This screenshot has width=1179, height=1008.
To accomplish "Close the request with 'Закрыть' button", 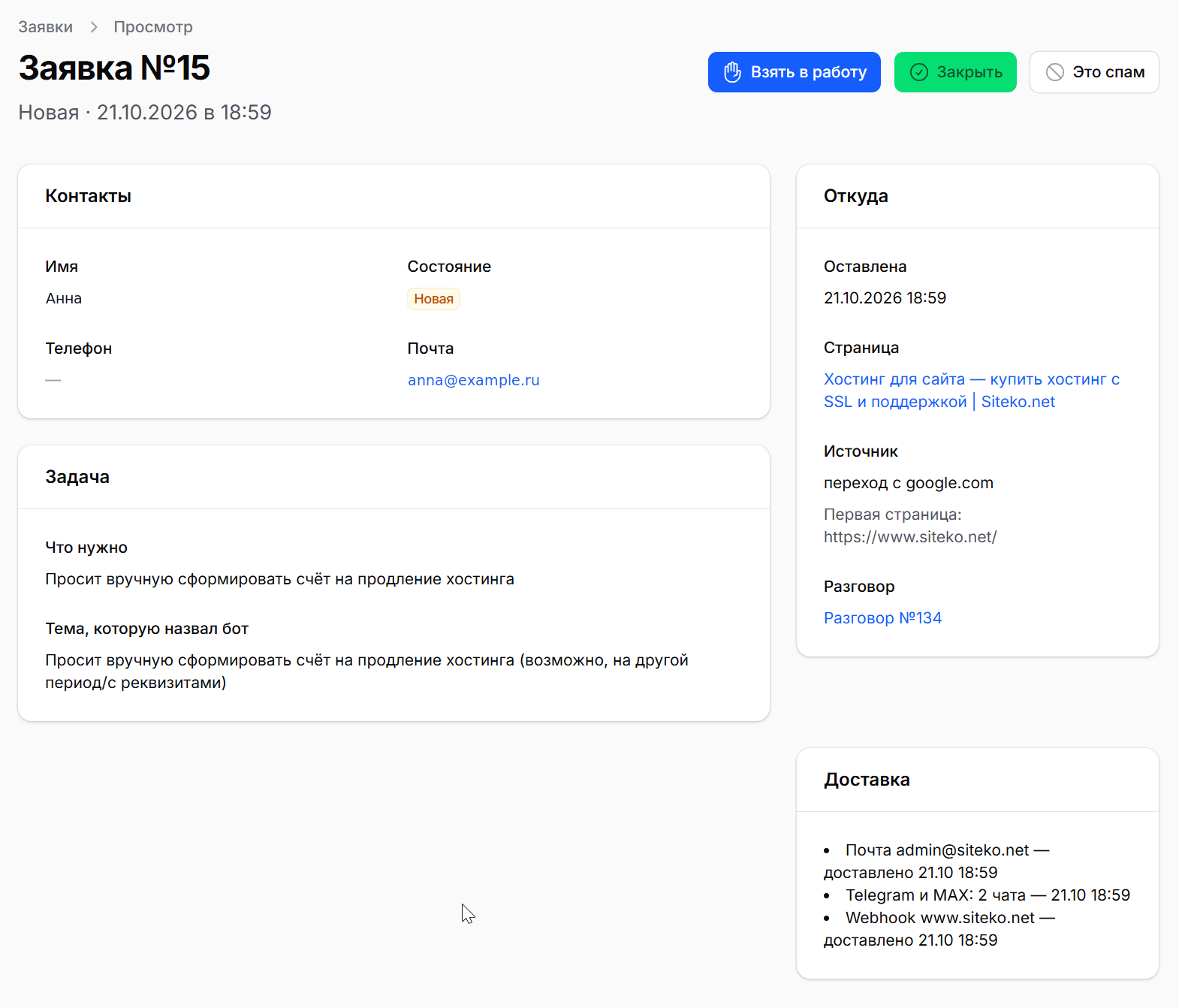I will coord(955,72).
